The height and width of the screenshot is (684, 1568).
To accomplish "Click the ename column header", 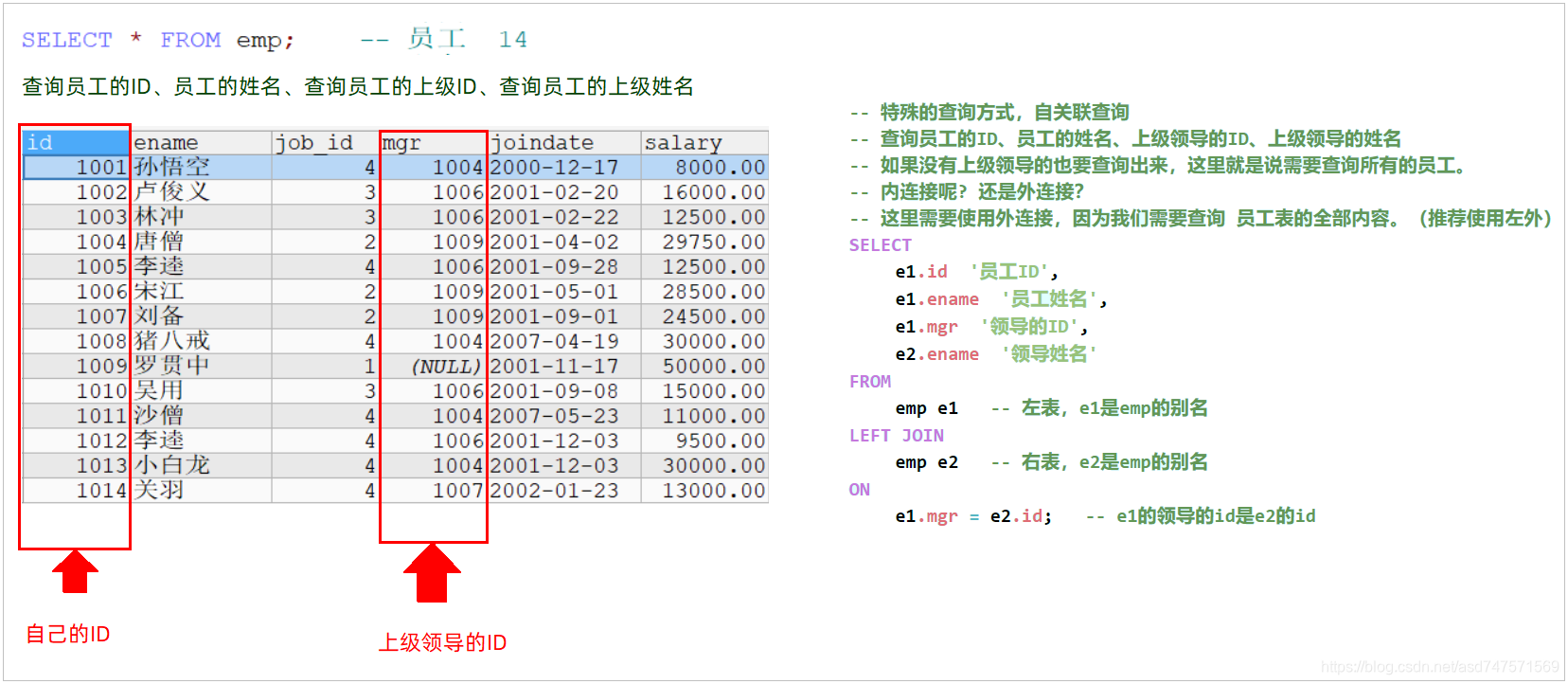I will (201, 142).
